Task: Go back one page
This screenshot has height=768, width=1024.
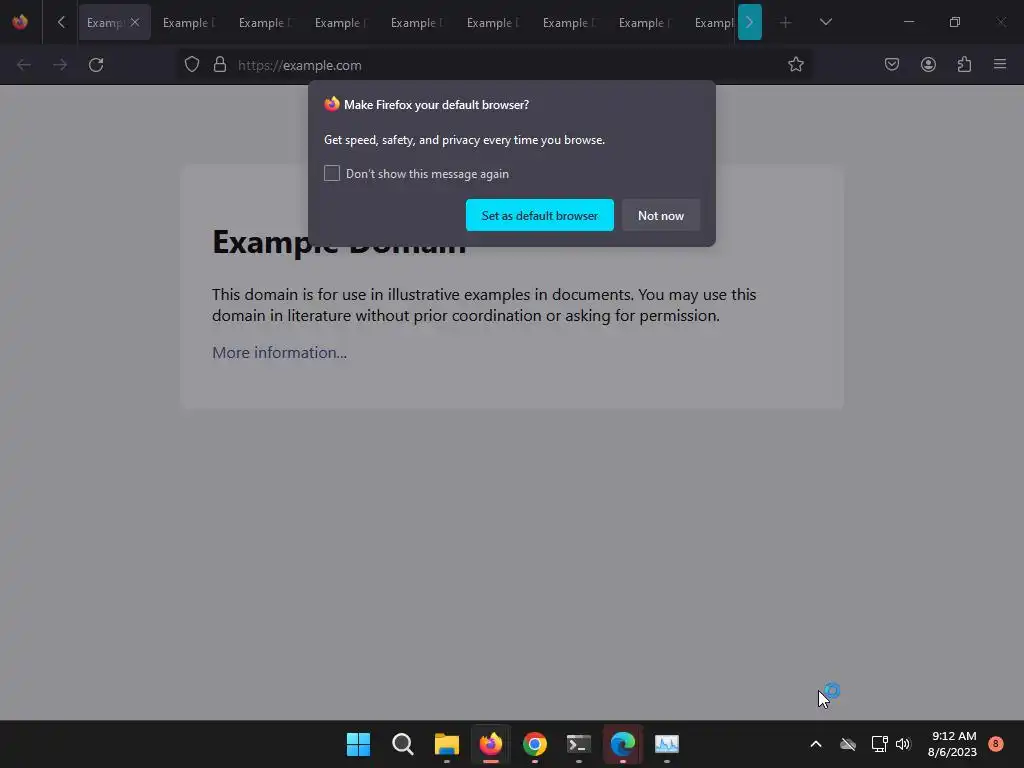Action: click(x=24, y=65)
